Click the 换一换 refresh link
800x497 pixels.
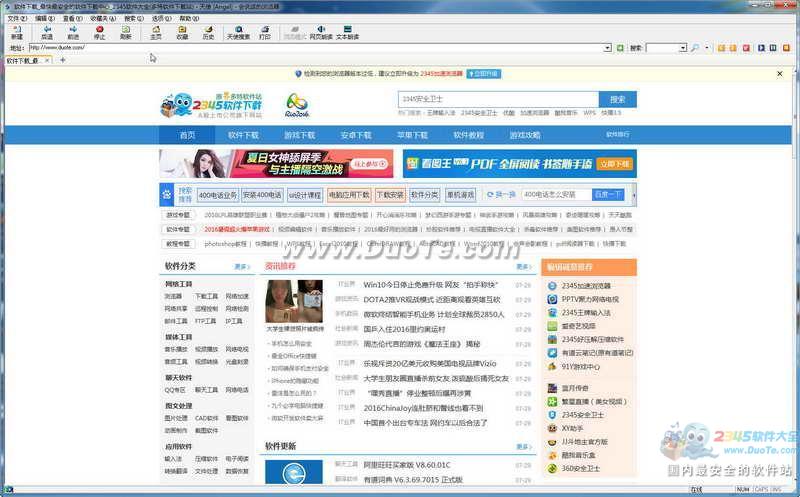click(502, 194)
